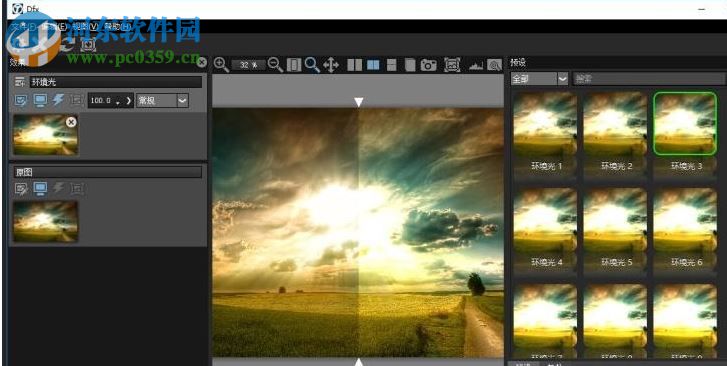Viewport: 727px width, 366px height.
Task: Click the lightning bolt icon in 原图 layer
Action: click(58, 188)
